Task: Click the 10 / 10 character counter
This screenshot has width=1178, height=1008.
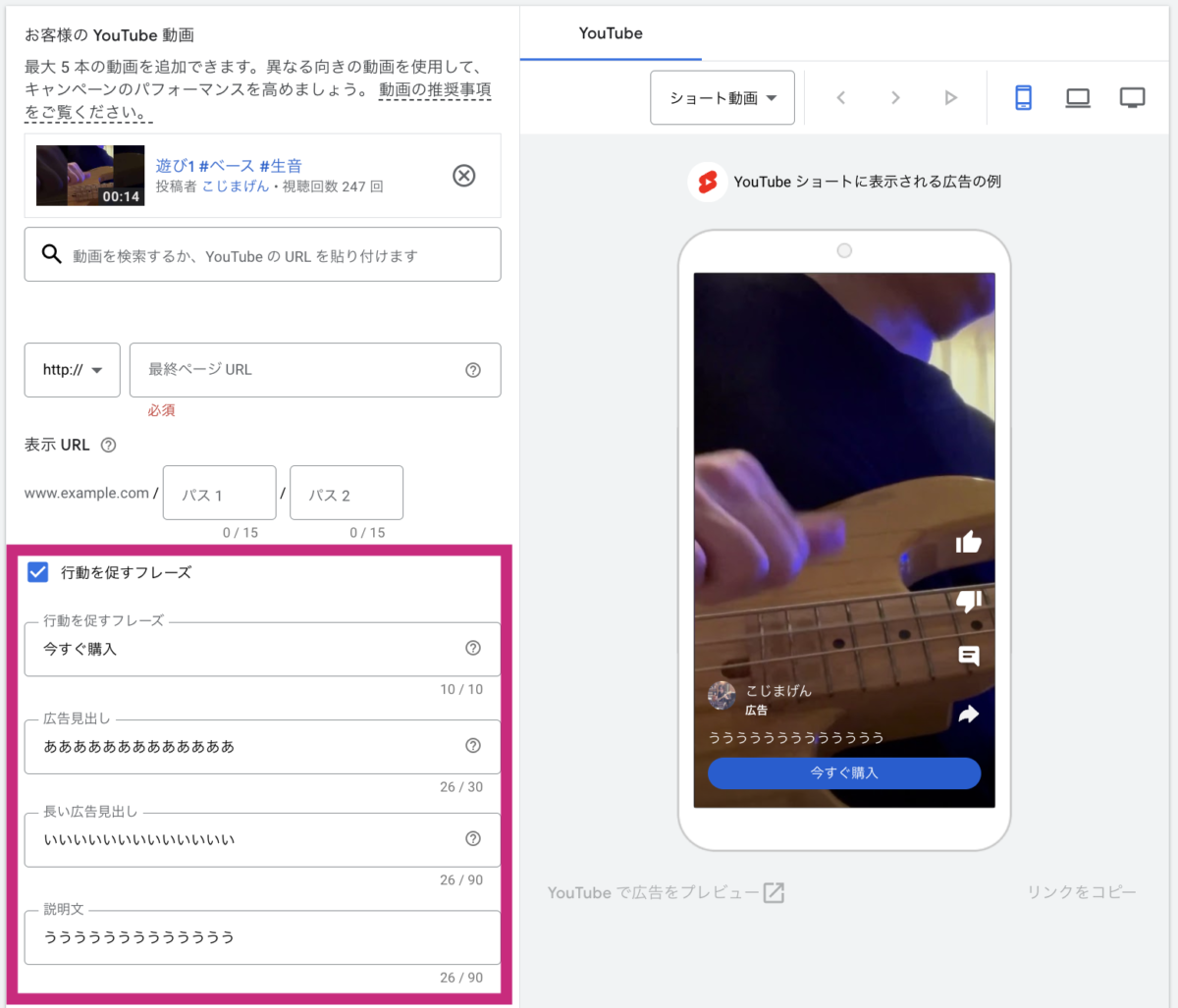Action: pyautogui.click(x=461, y=689)
